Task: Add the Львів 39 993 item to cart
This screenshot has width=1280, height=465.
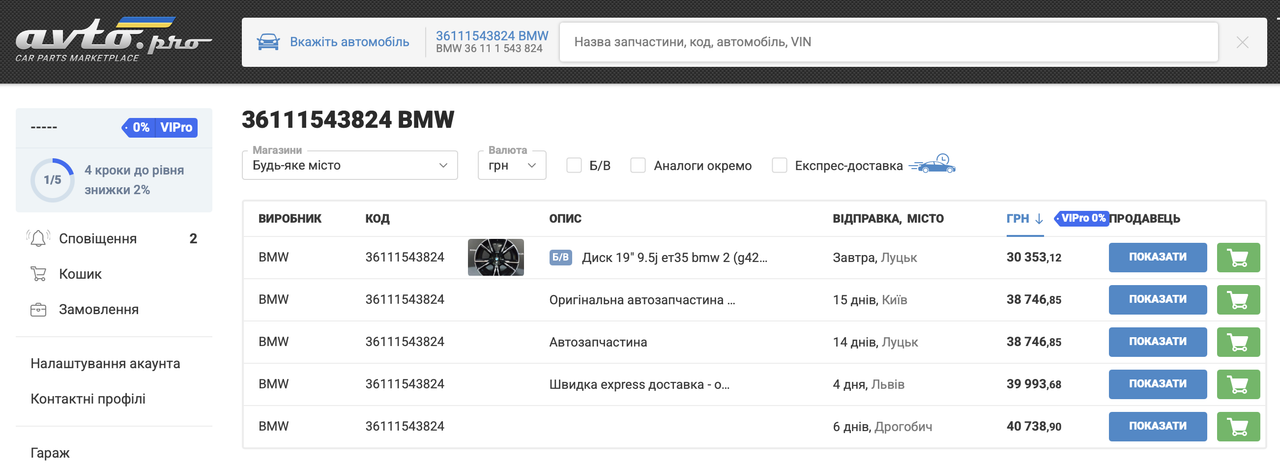Action: [1238, 384]
